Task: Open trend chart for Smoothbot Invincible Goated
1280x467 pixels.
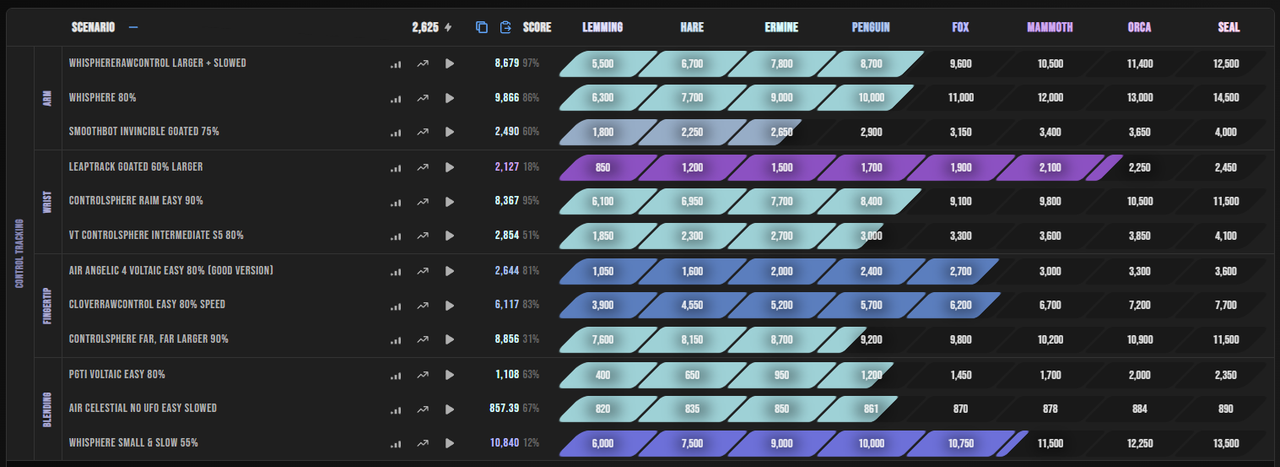Action: click(x=423, y=132)
